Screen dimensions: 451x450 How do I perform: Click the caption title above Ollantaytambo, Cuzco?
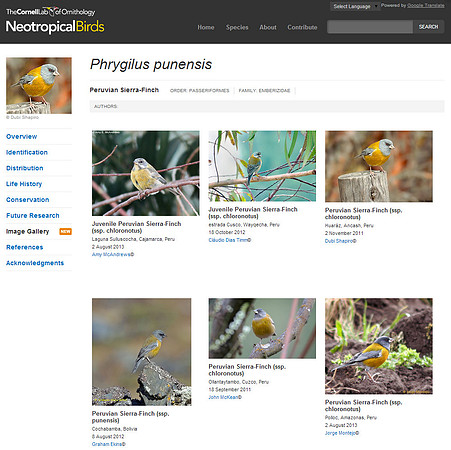(247, 370)
